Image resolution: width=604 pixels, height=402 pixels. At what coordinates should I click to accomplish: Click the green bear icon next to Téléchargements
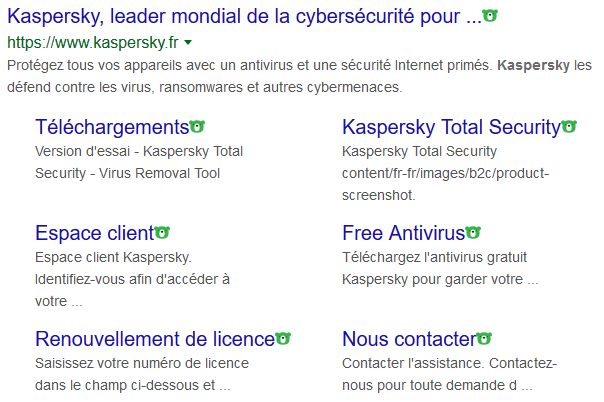(x=197, y=127)
